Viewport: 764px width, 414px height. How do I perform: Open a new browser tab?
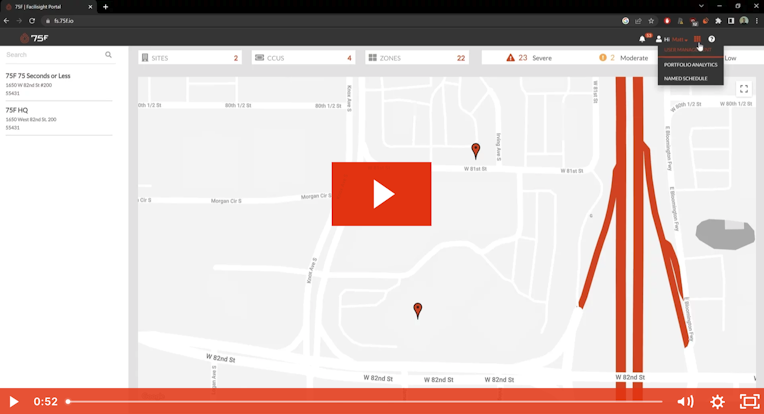105,7
